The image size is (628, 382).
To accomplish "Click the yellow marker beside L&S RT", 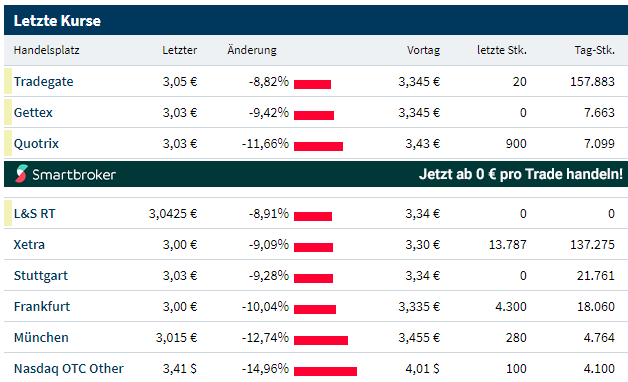I will point(8,213).
